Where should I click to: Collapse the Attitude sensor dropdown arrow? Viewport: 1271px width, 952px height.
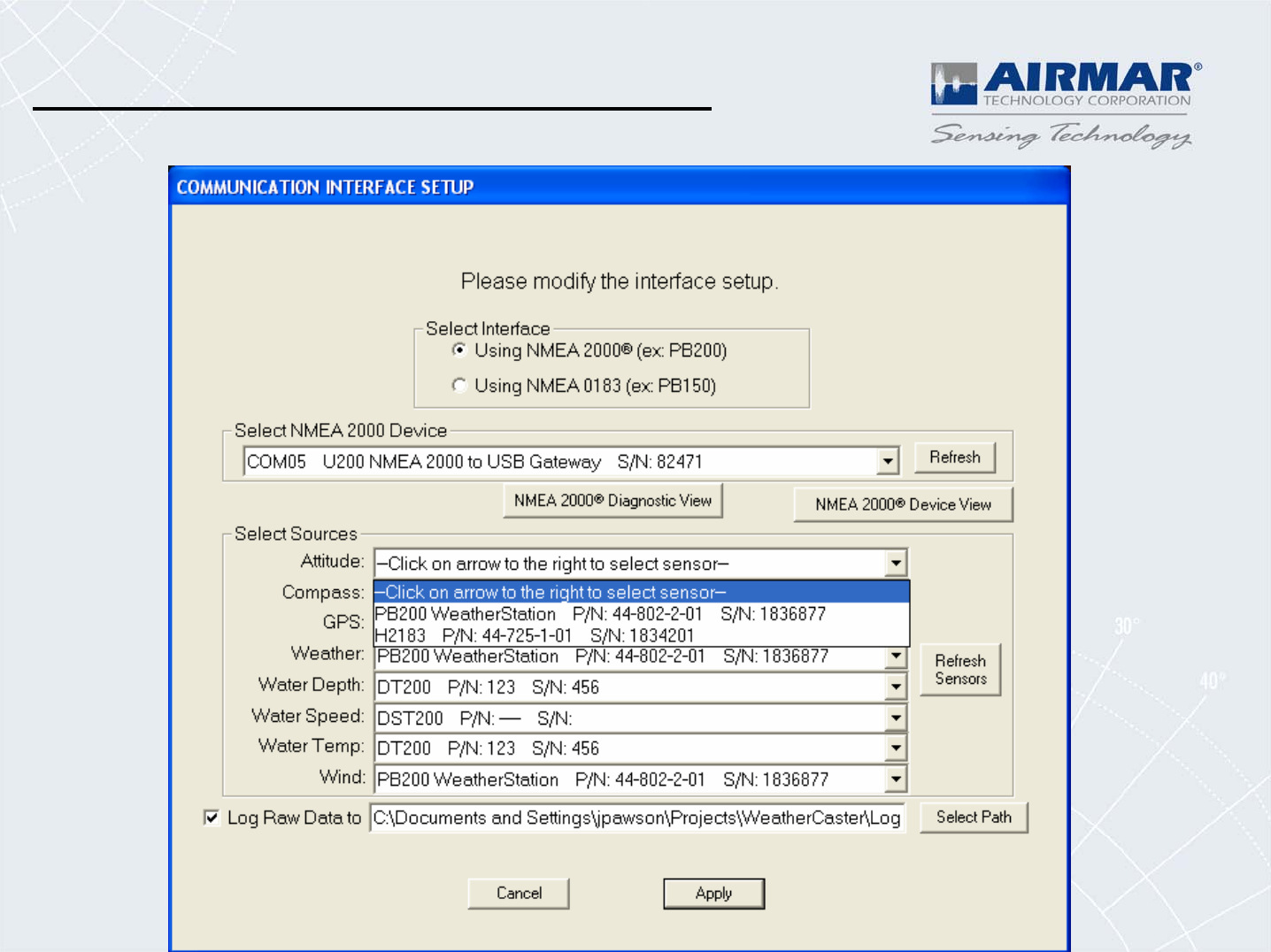(x=896, y=563)
